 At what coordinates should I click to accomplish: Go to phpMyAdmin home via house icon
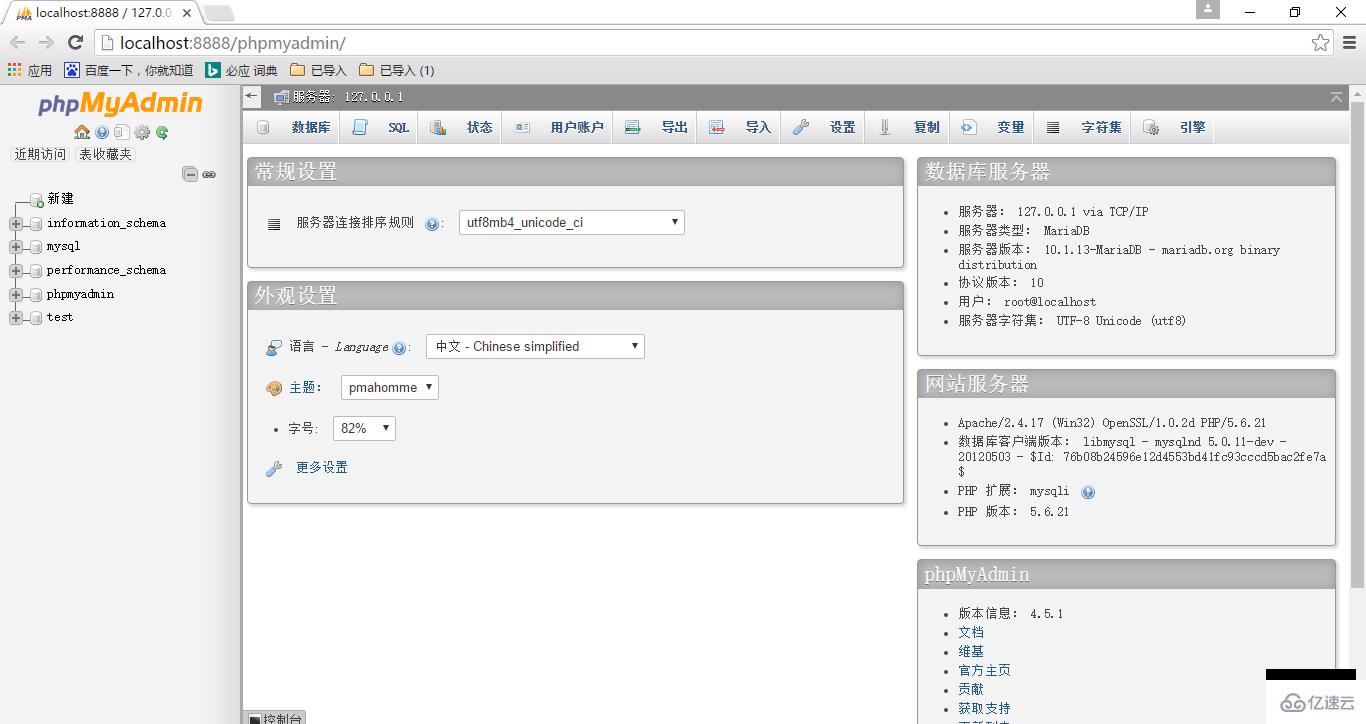[x=82, y=132]
